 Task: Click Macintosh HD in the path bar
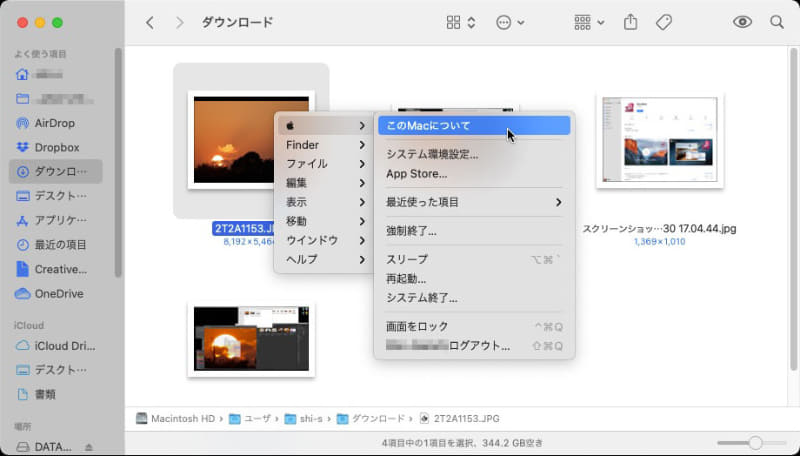tap(176, 419)
